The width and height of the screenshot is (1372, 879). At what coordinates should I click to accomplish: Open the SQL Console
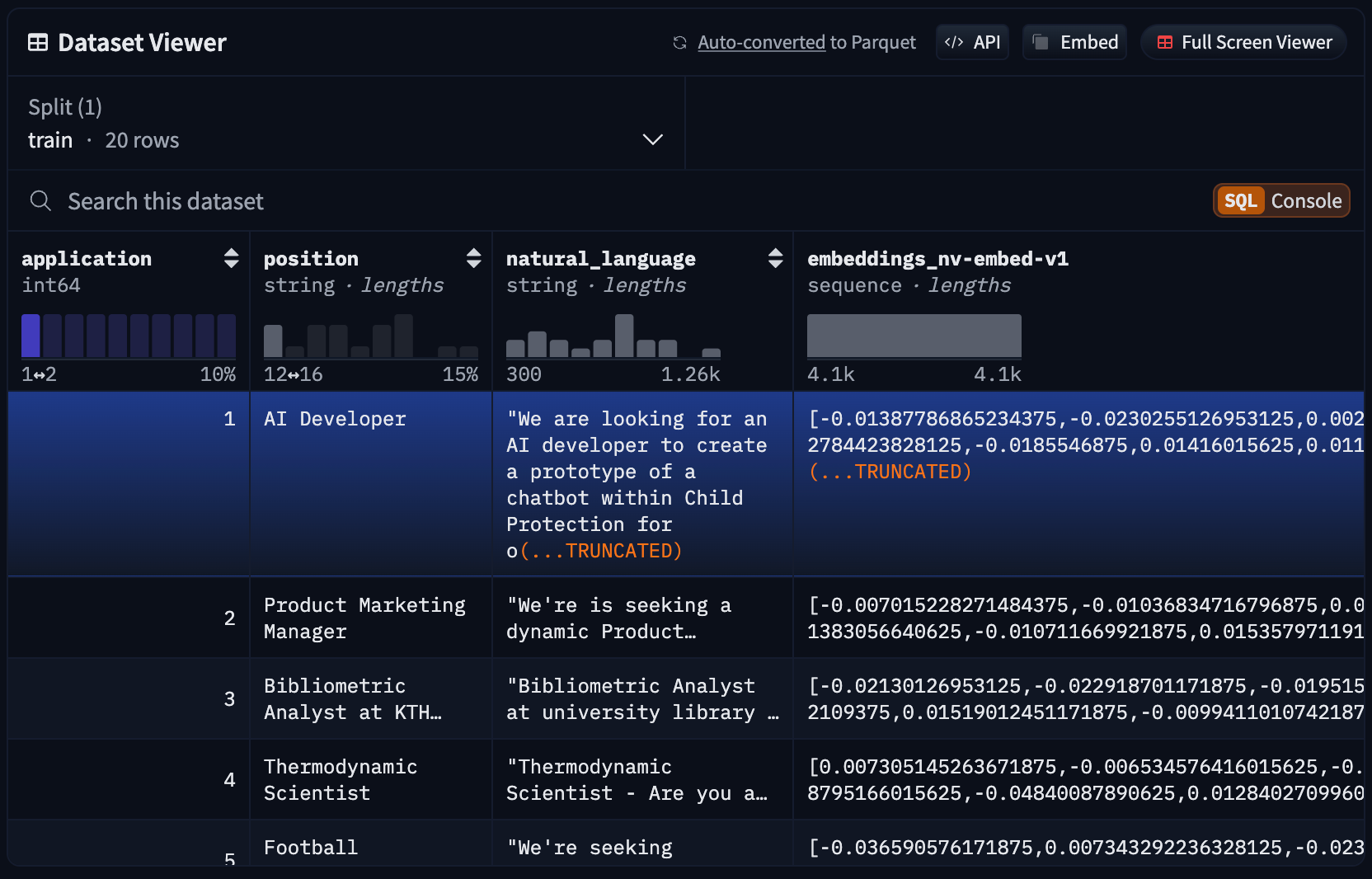coord(1280,201)
